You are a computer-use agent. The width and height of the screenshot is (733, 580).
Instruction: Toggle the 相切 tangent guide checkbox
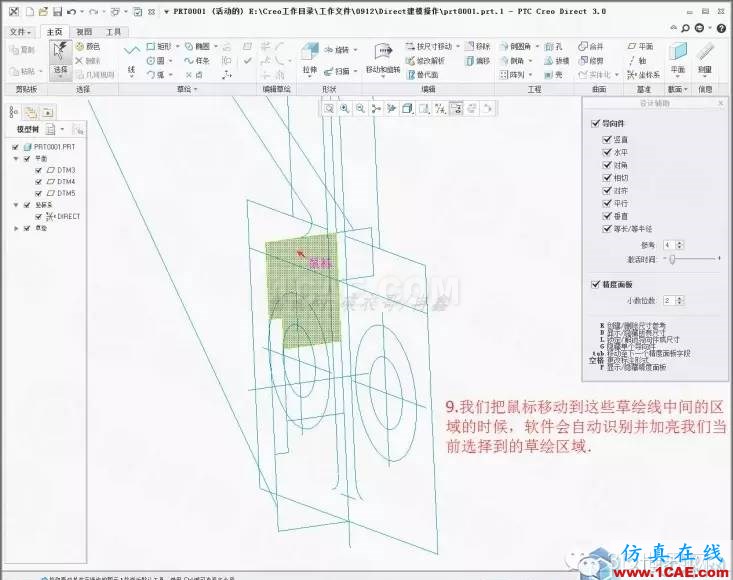point(607,178)
